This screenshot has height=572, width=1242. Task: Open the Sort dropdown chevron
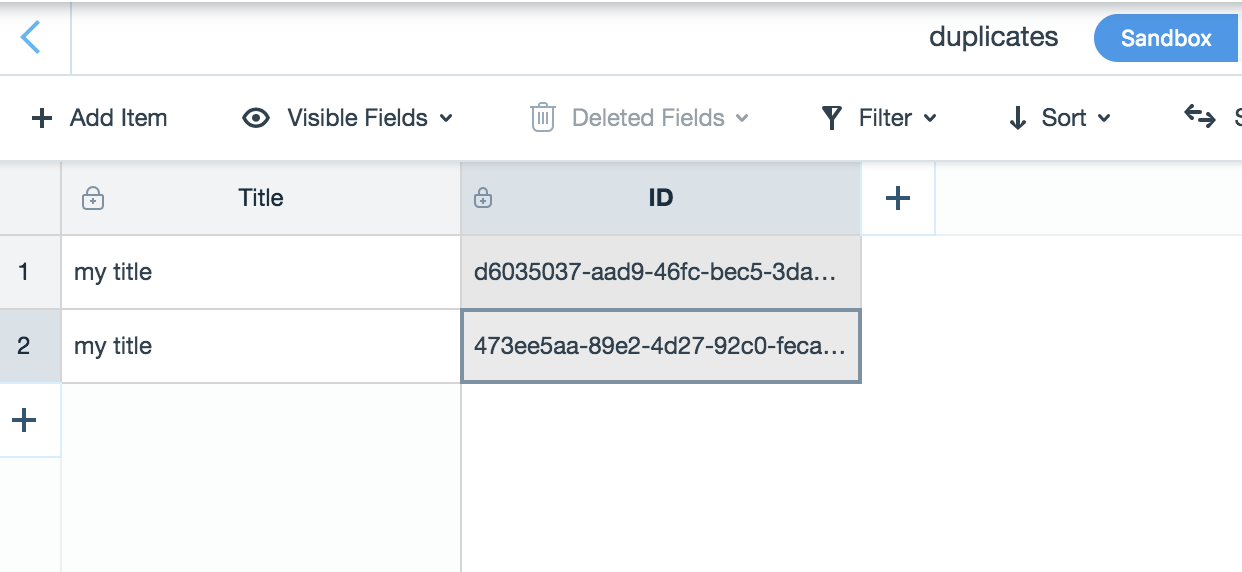1104,118
